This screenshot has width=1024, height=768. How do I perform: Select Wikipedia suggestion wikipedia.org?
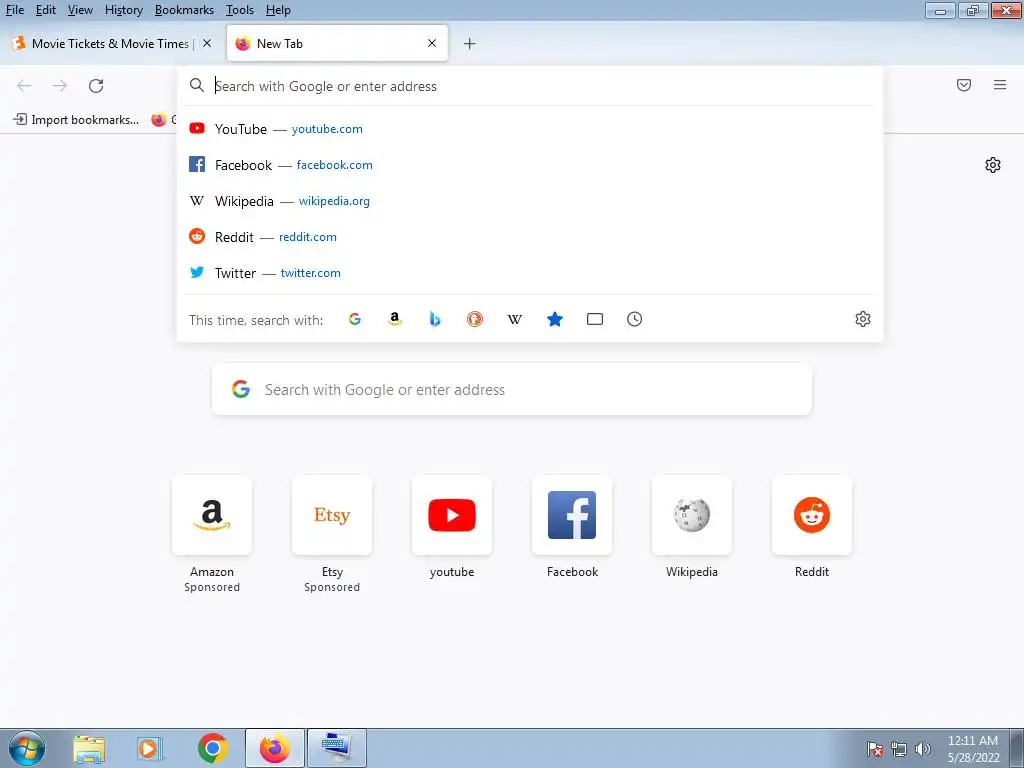point(530,200)
